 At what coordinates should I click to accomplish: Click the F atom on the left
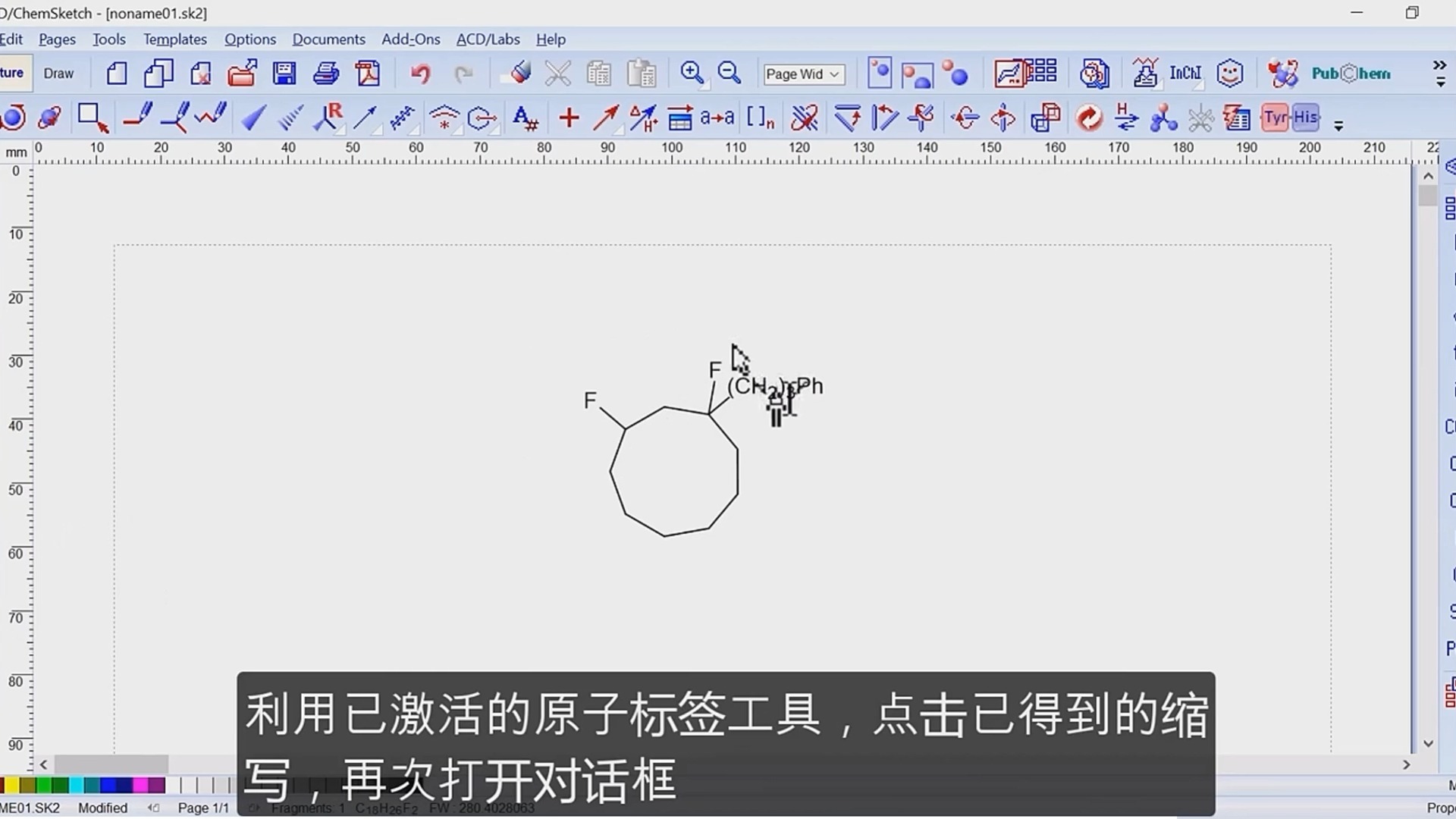[590, 400]
